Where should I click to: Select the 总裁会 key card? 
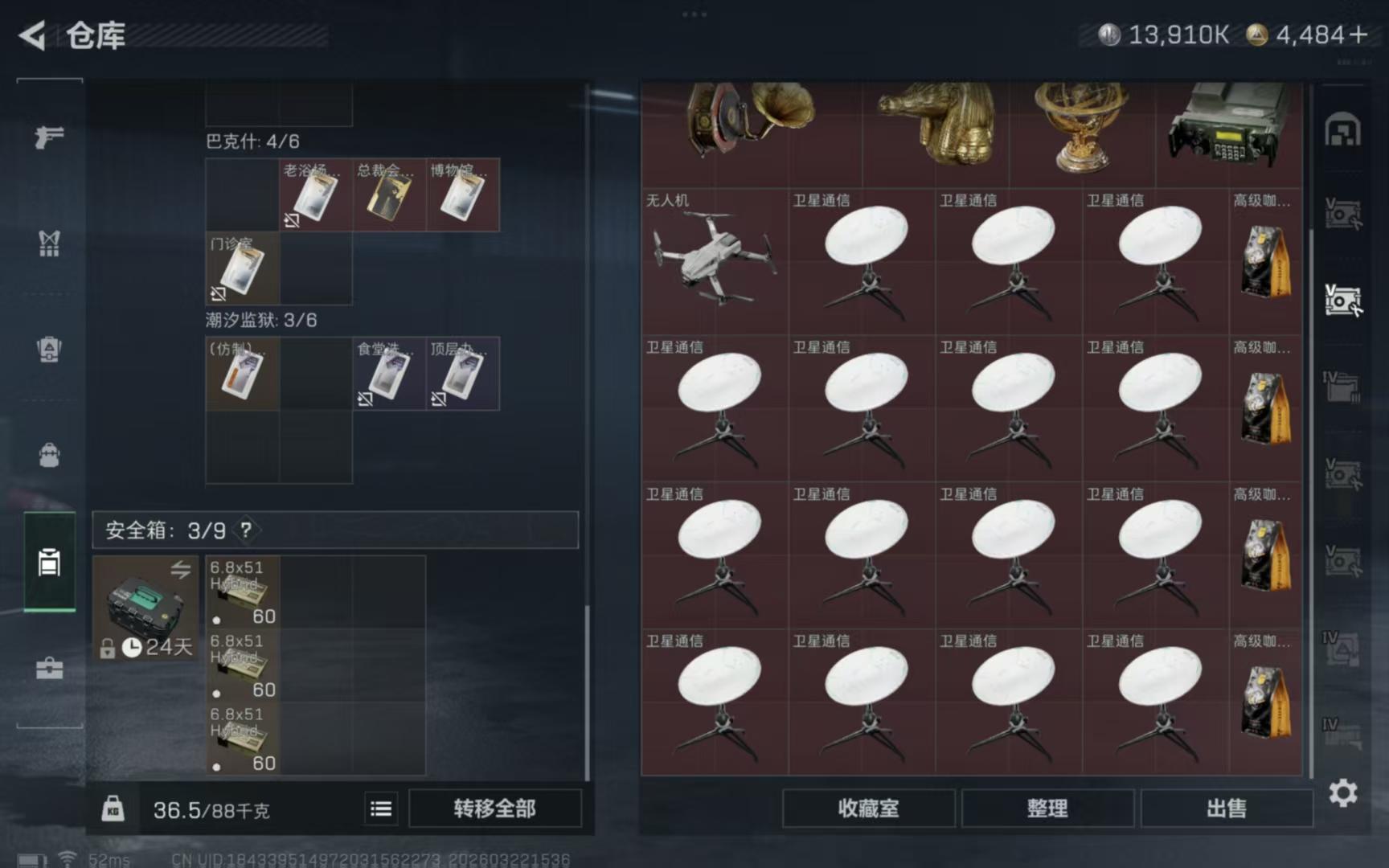point(389,194)
